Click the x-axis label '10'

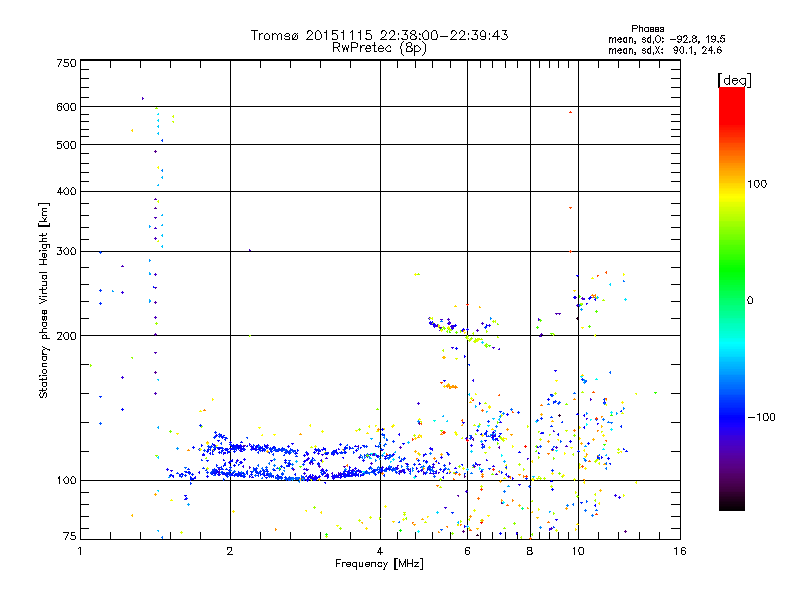[578, 551]
